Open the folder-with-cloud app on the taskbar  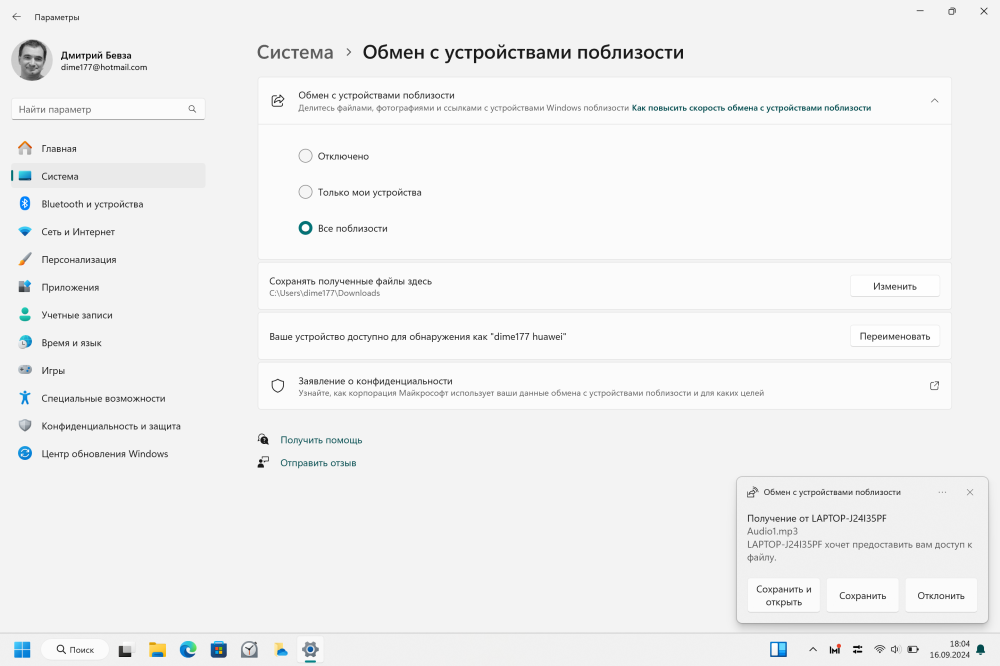(x=281, y=649)
